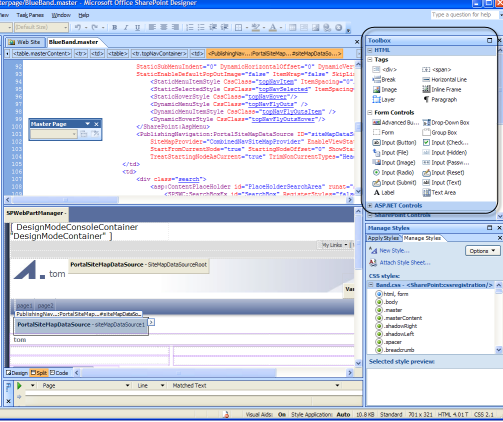
Task: Click the Type a question for help box
Action: pos(464,15)
